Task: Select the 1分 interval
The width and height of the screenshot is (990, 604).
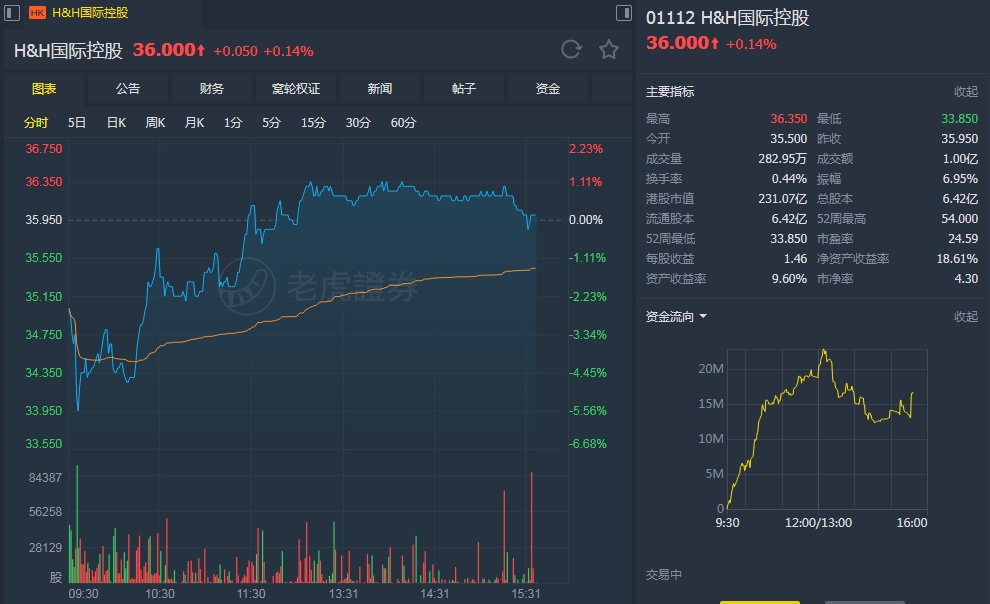Action: (233, 122)
